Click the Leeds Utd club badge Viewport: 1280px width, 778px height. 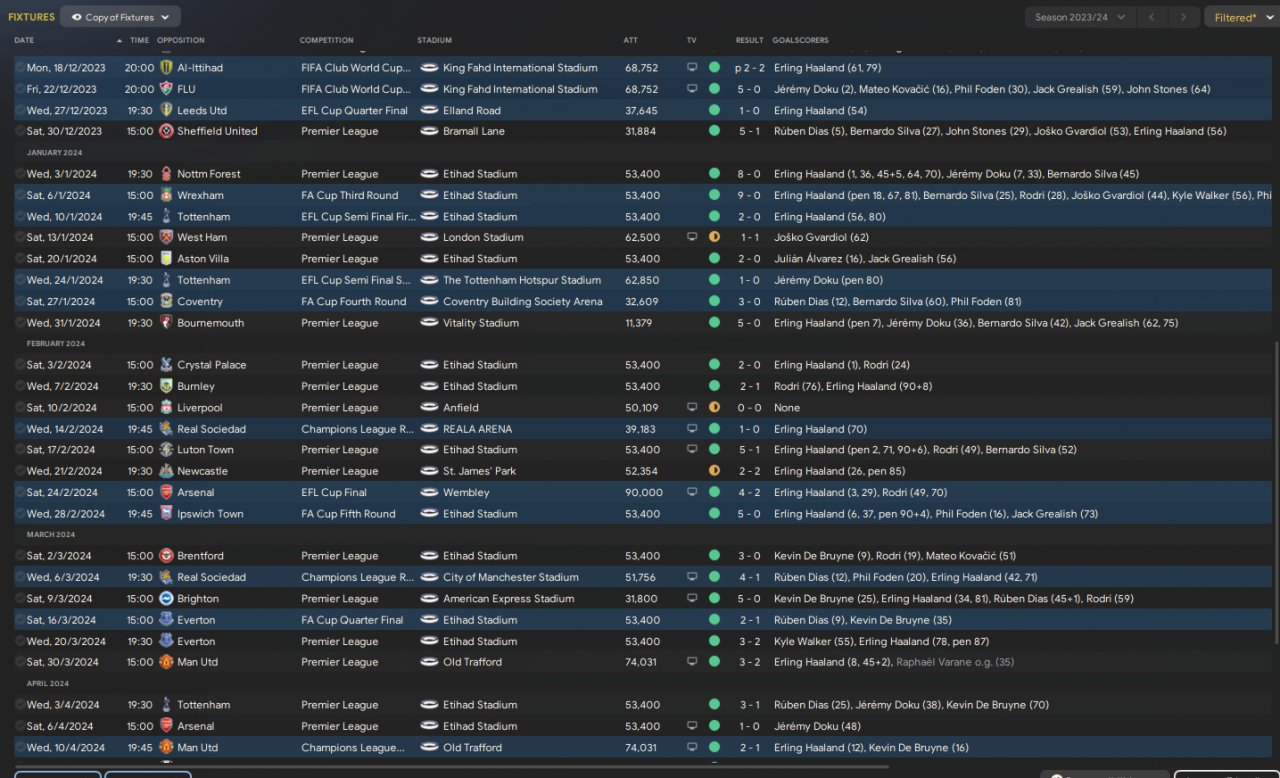point(166,111)
